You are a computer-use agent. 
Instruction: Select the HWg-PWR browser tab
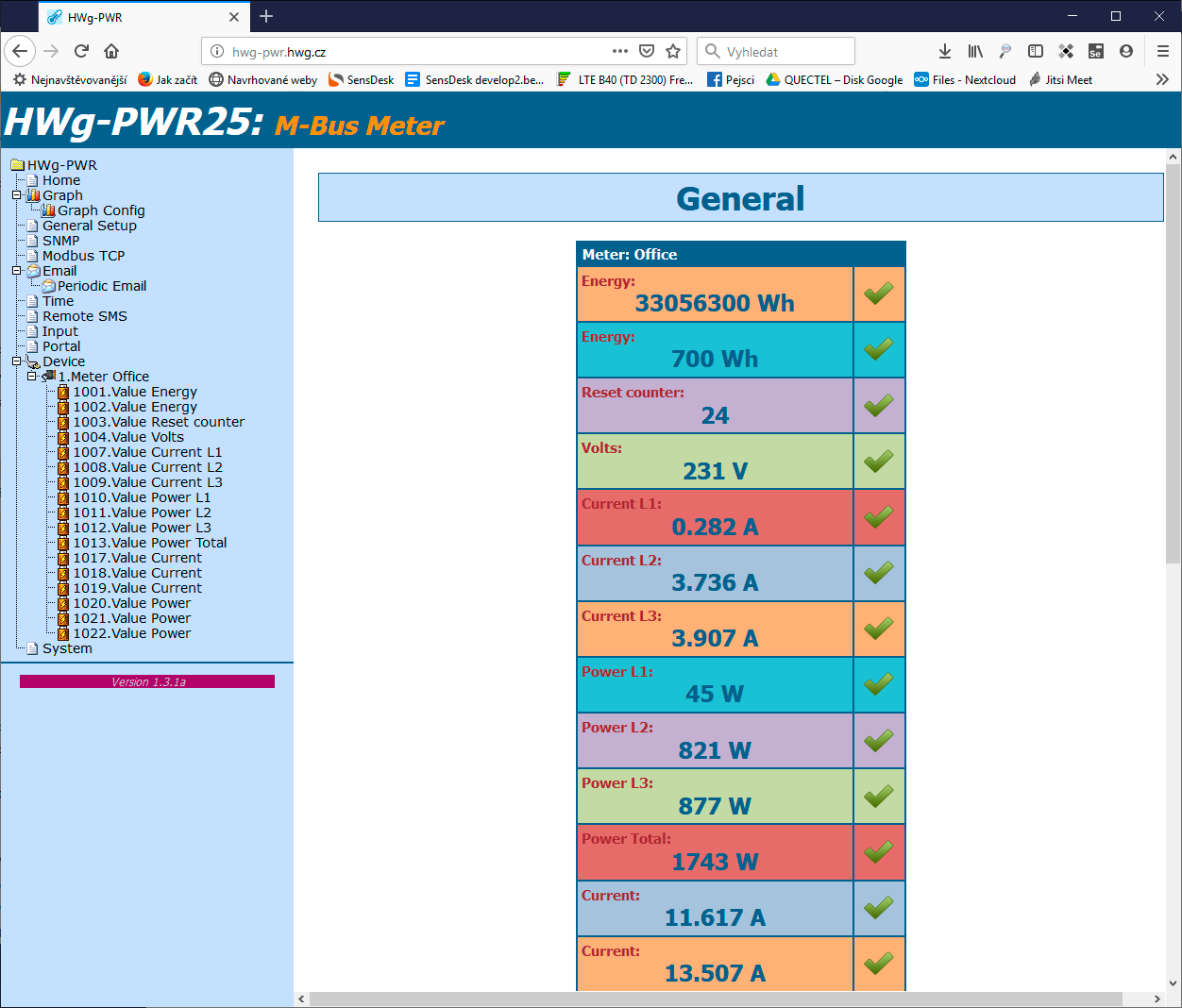click(144, 17)
